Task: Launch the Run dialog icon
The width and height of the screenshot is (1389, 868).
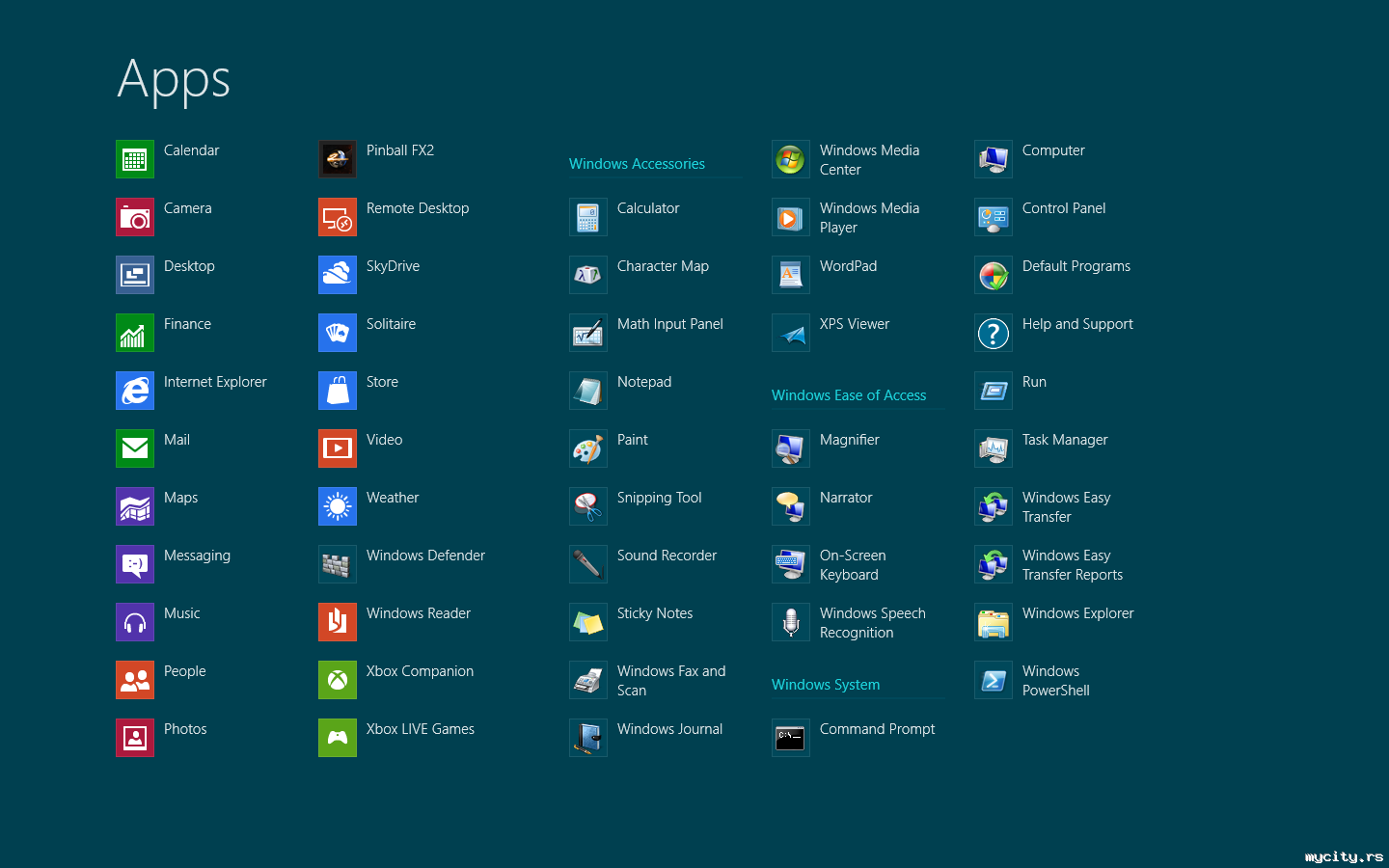Action: click(x=994, y=391)
